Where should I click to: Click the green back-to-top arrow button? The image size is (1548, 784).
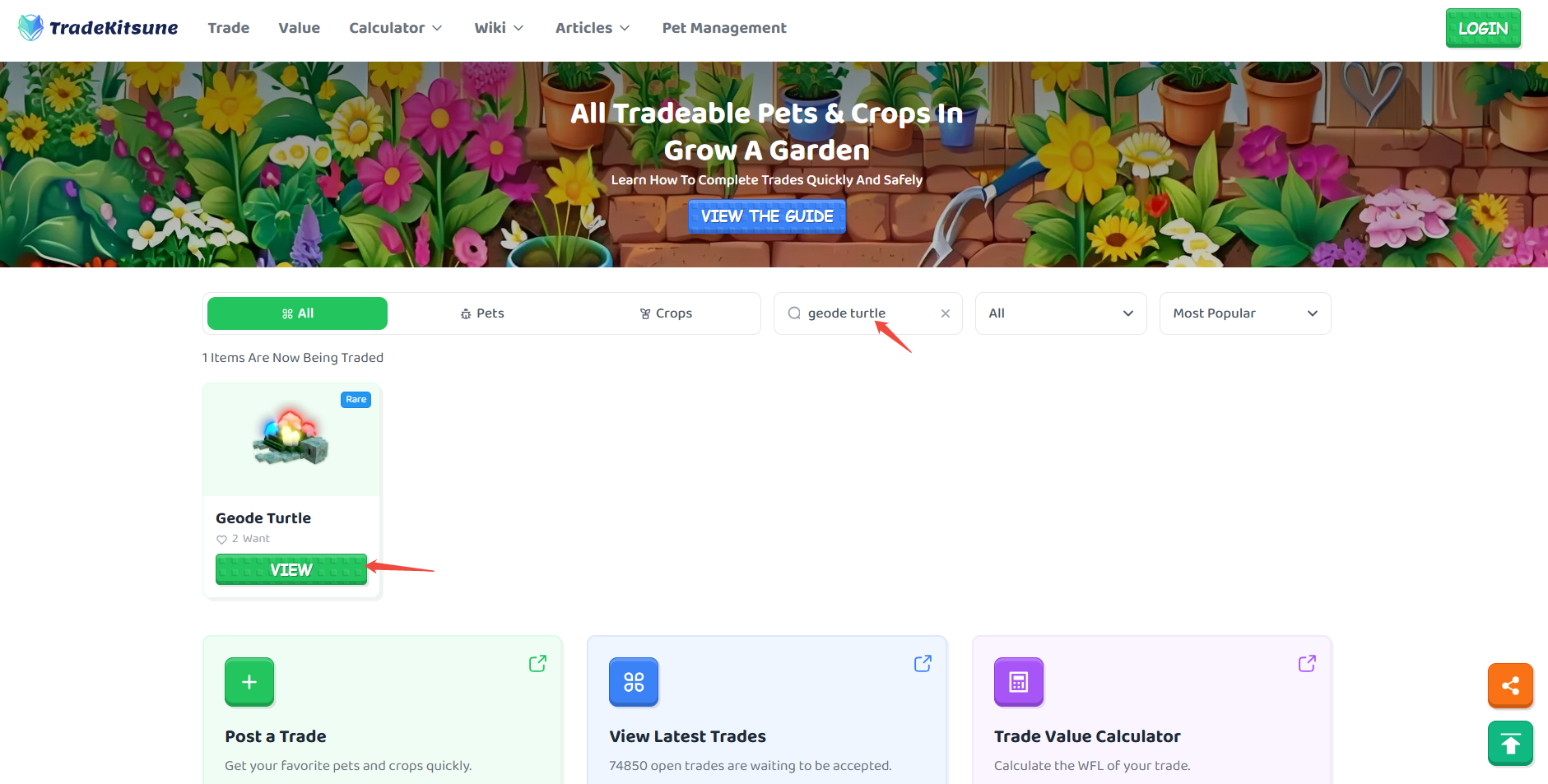[x=1510, y=744]
